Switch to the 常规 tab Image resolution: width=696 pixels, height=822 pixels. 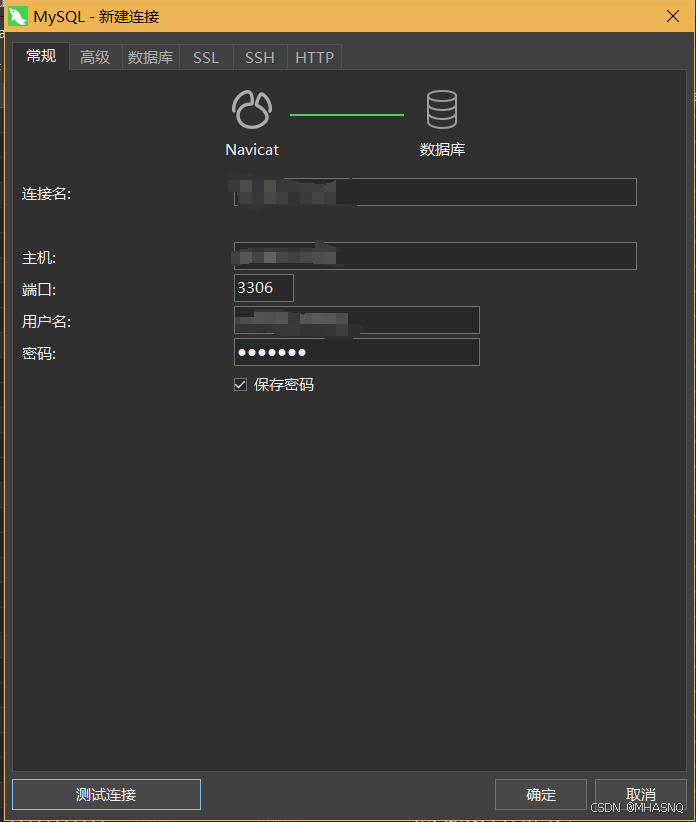pos(41,56)
